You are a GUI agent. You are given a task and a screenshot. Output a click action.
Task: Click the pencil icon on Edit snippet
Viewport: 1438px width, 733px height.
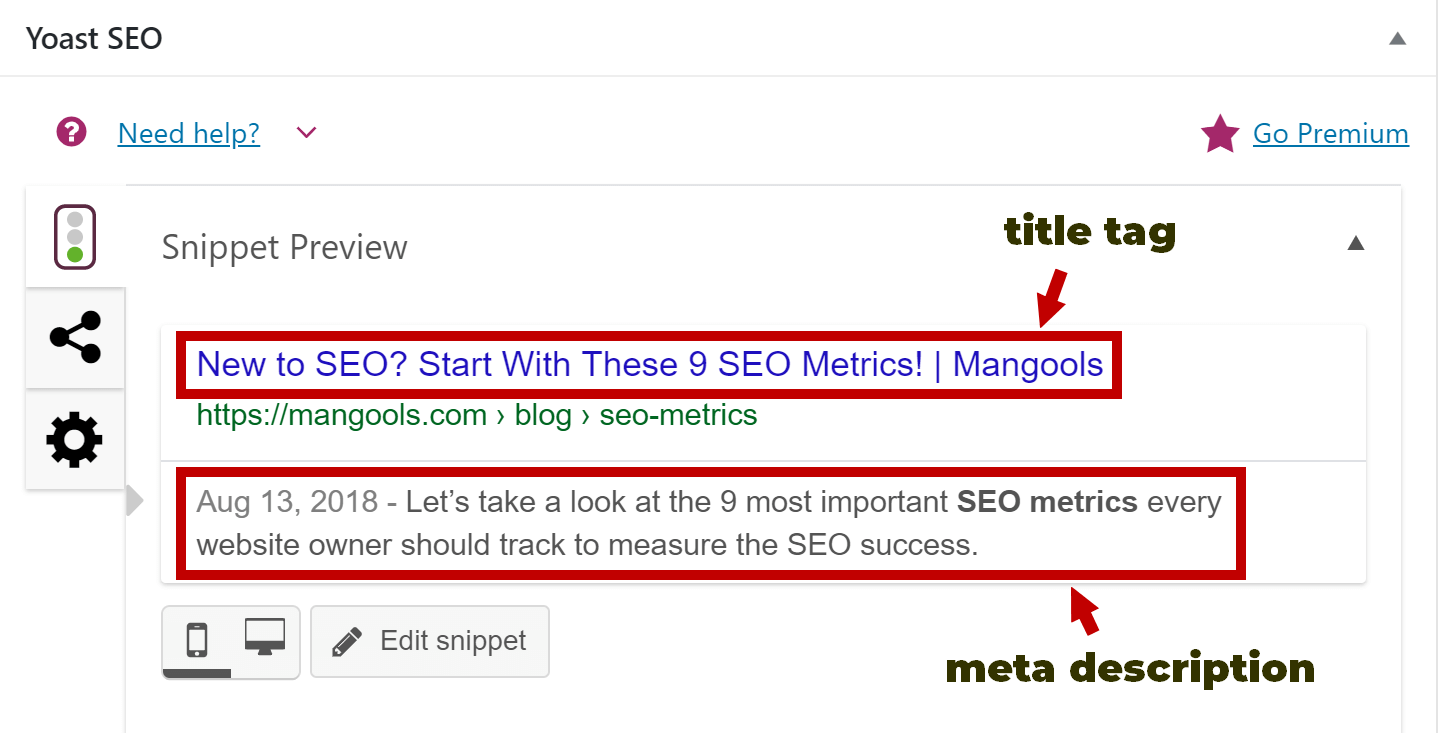pos(346,642)
